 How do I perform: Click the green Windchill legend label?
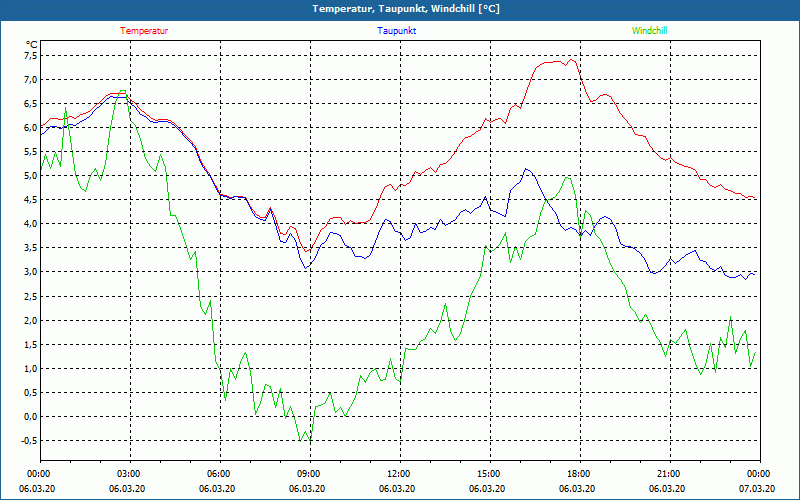pos(649,31)
